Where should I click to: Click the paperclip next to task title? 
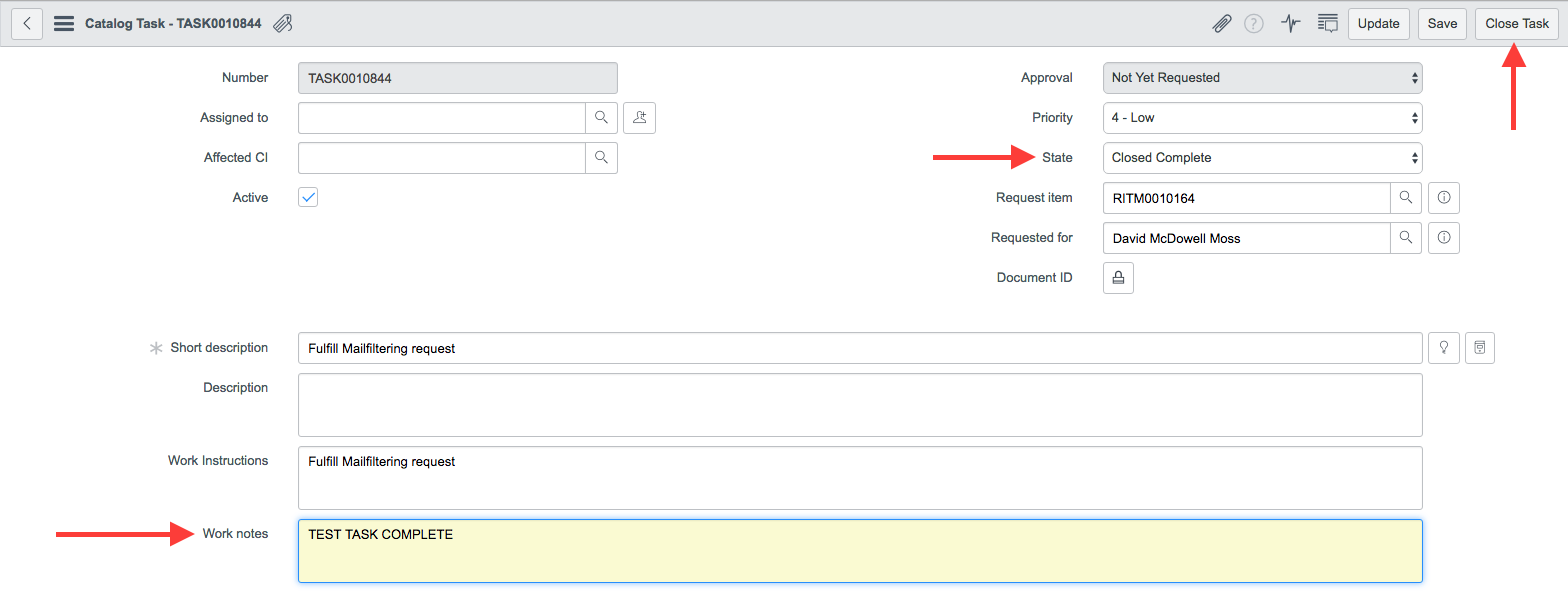click(x=283, y=23)
